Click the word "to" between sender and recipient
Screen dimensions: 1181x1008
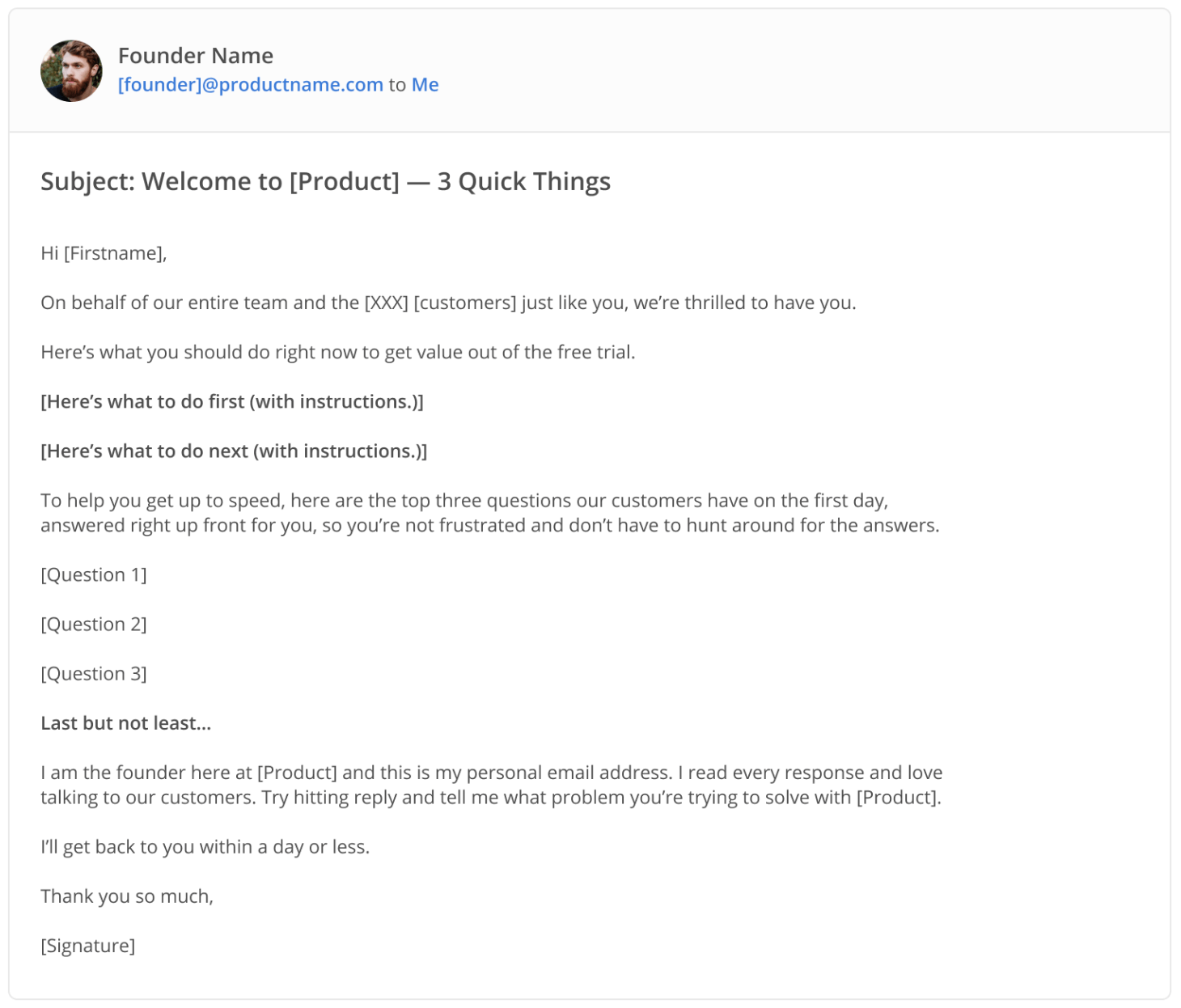pyautogui.click(x=397, y=85)
